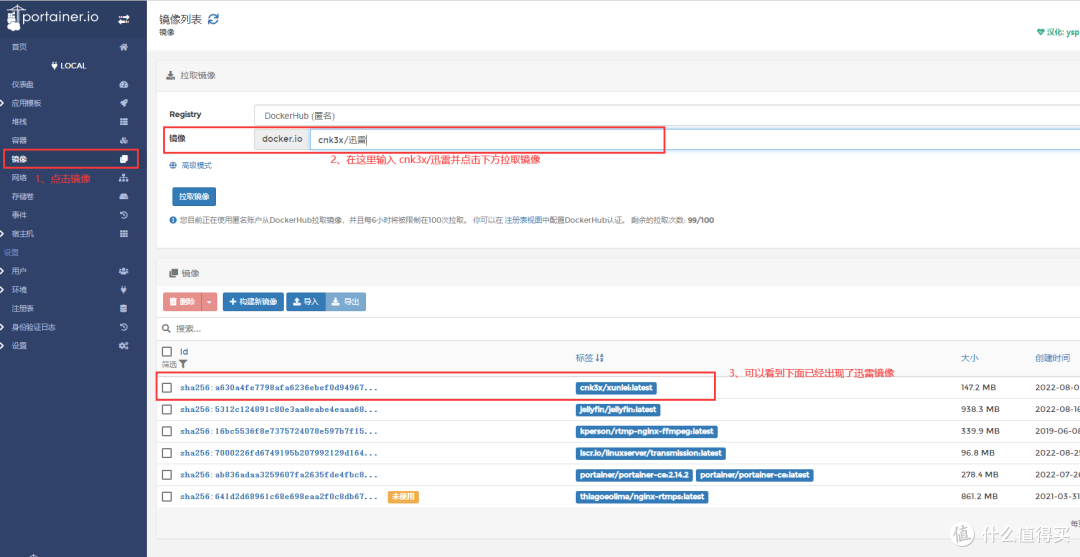
Task: Click the network sitemap icon beside 网络
Action: 124,178
